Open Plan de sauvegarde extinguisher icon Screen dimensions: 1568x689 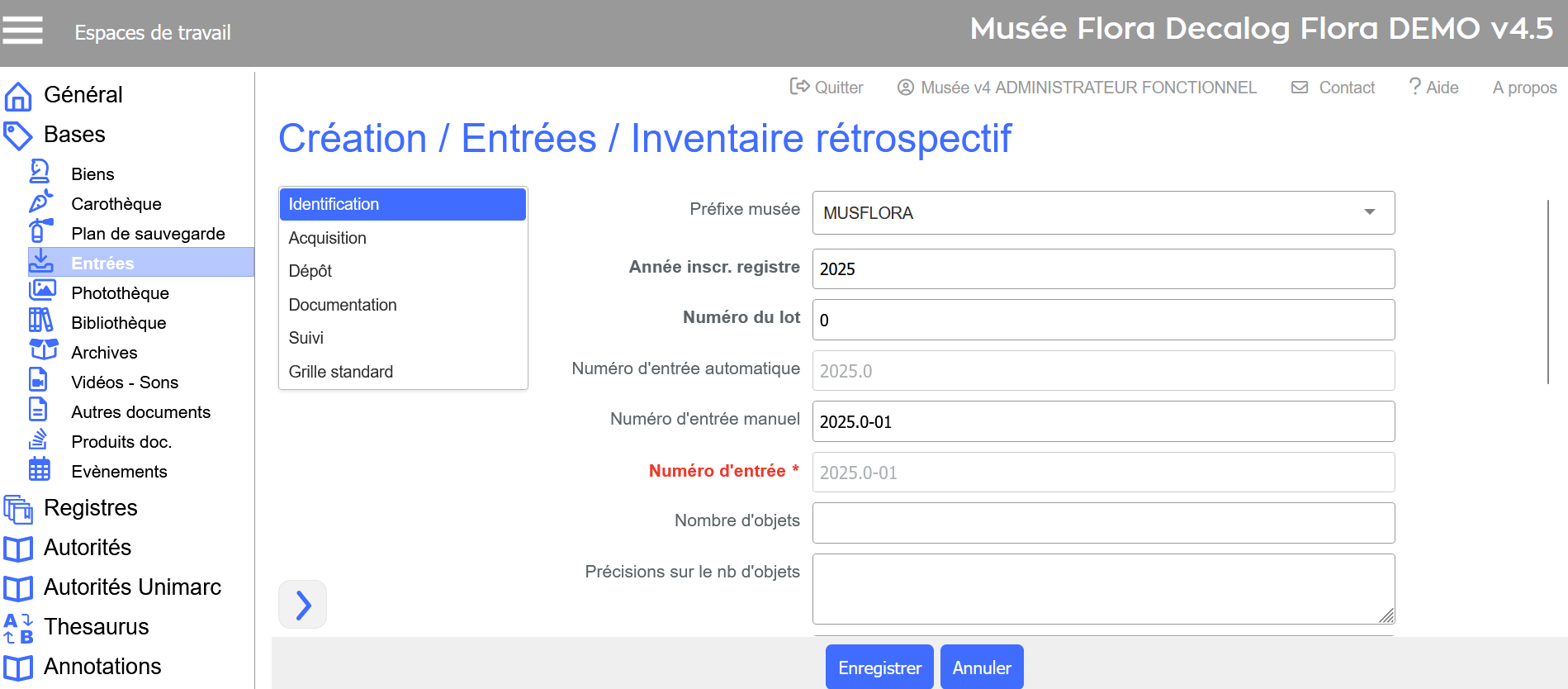(40, 231)
